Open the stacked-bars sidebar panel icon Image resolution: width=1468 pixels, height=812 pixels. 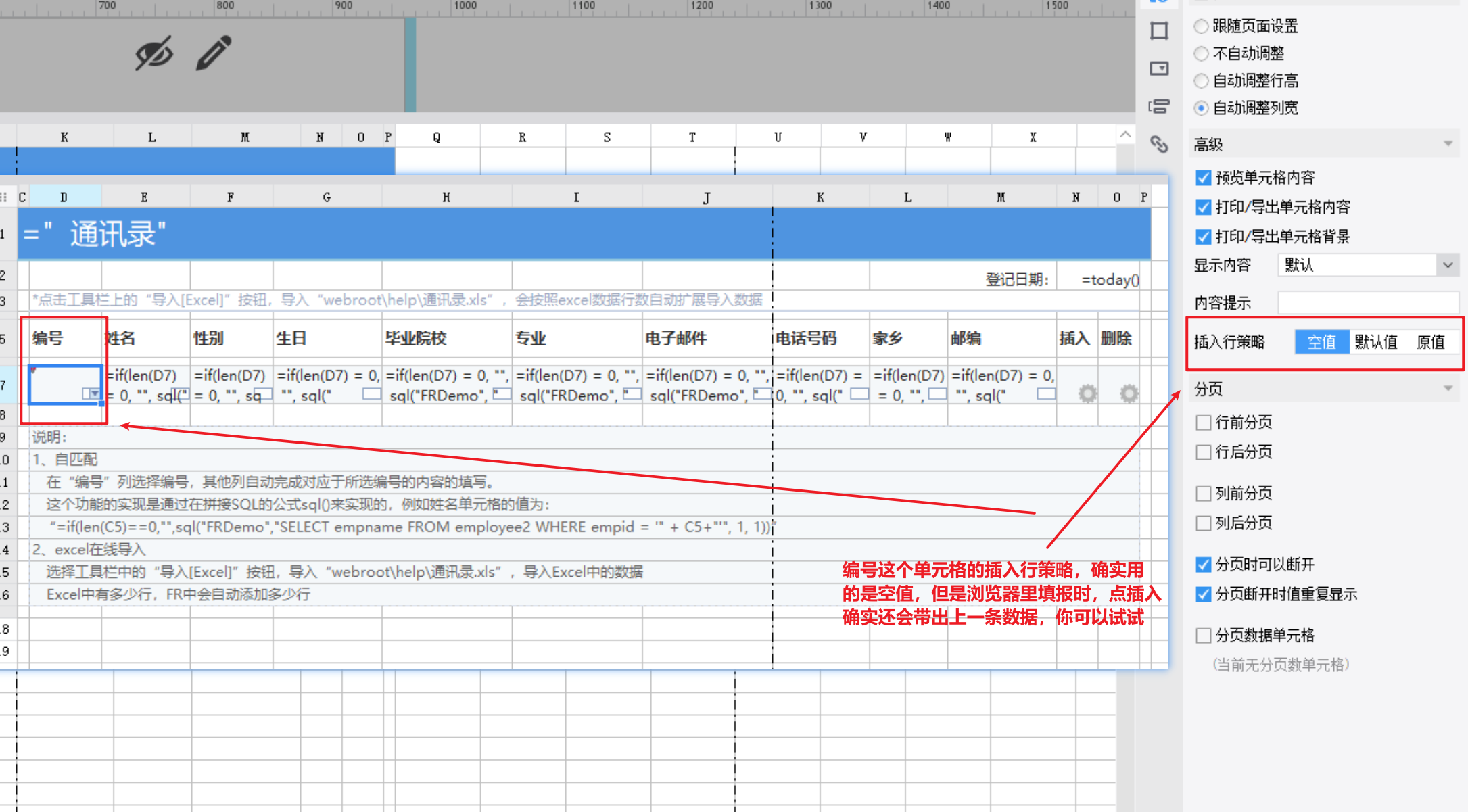click(x=1159, y=106)
